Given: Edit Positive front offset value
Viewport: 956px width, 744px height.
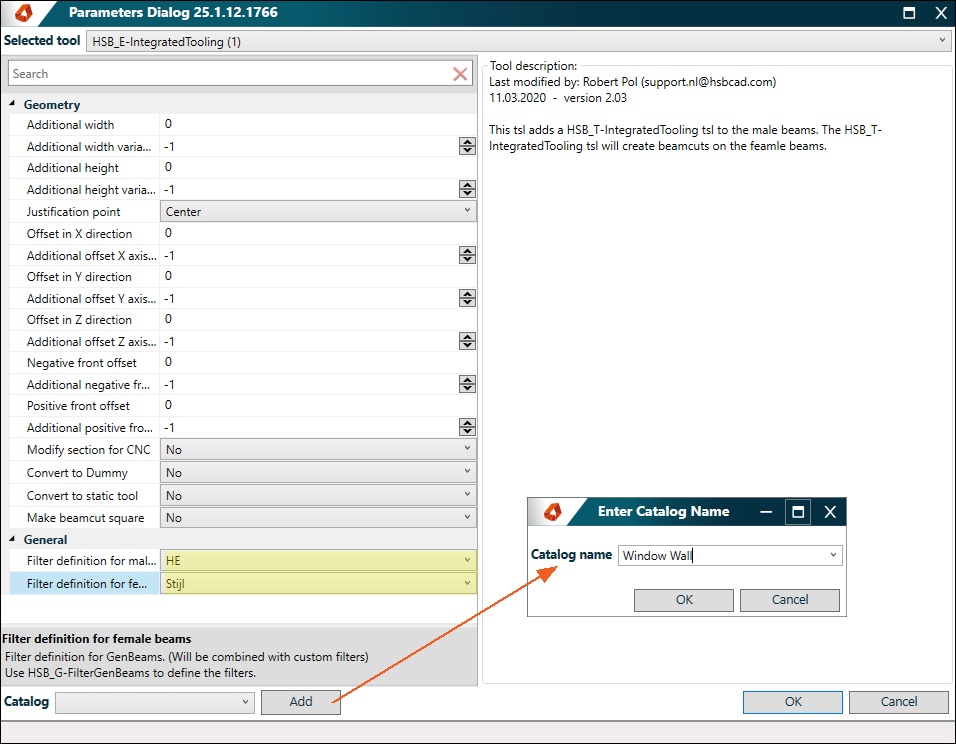Looking at the screenshot, I should [x=318, y=405].
